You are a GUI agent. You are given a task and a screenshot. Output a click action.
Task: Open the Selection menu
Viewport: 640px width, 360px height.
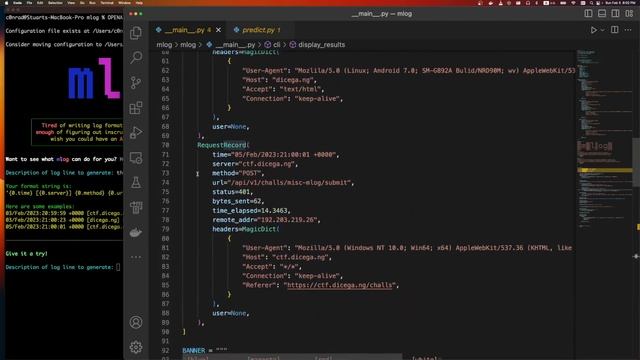click(x=56, y=2)
